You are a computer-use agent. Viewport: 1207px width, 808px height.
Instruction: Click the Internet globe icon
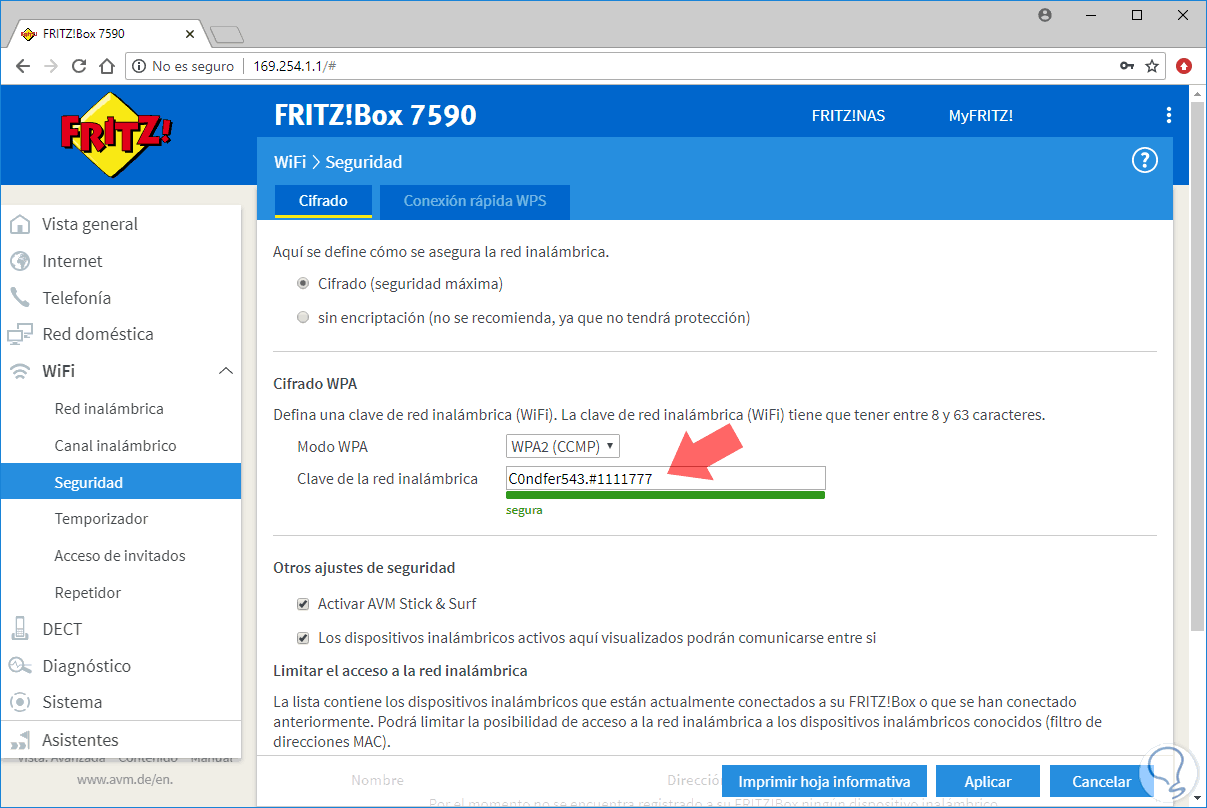point(20,261)
